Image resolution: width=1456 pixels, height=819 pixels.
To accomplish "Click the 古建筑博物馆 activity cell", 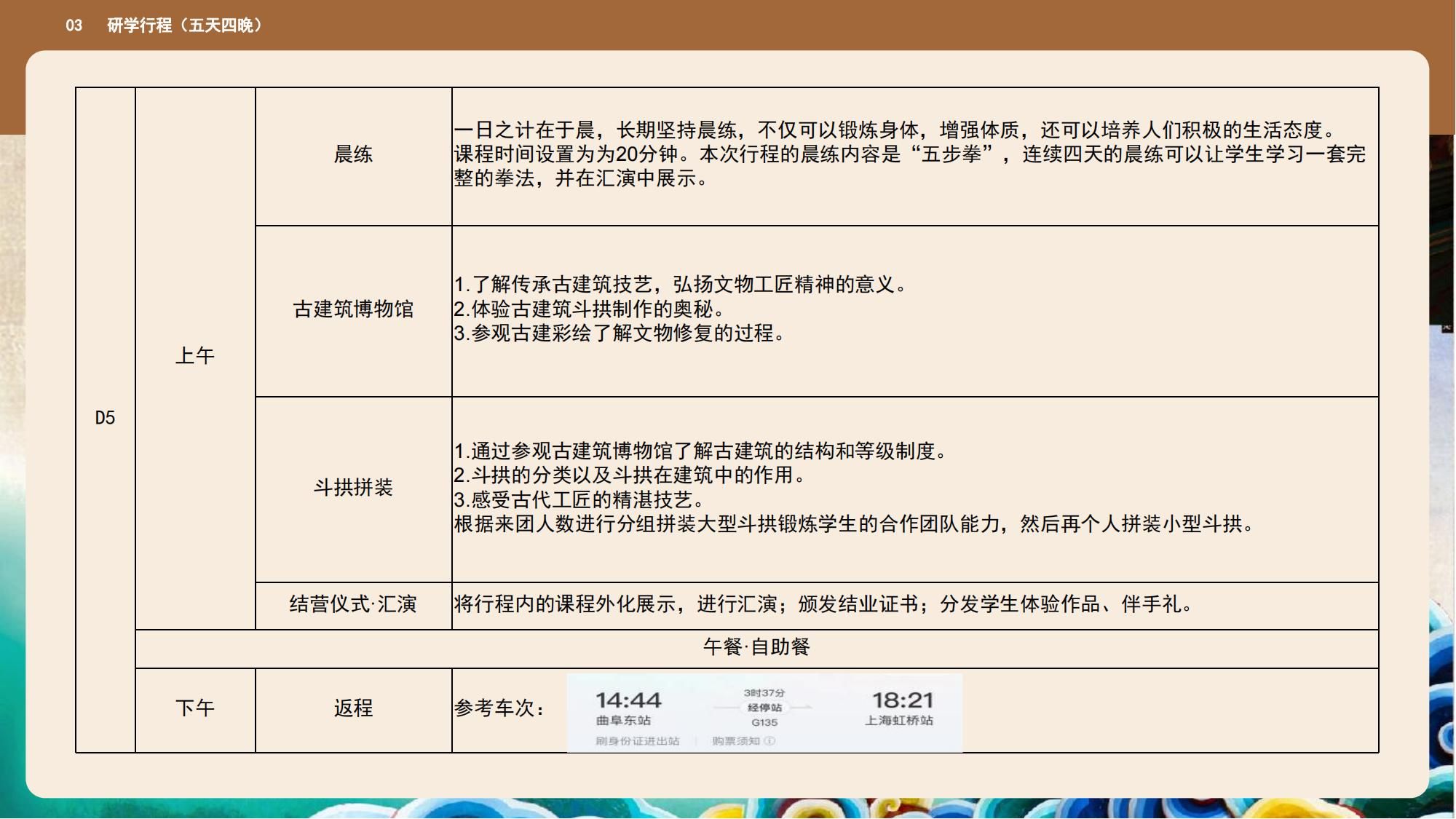I will (x=353, y=309).
